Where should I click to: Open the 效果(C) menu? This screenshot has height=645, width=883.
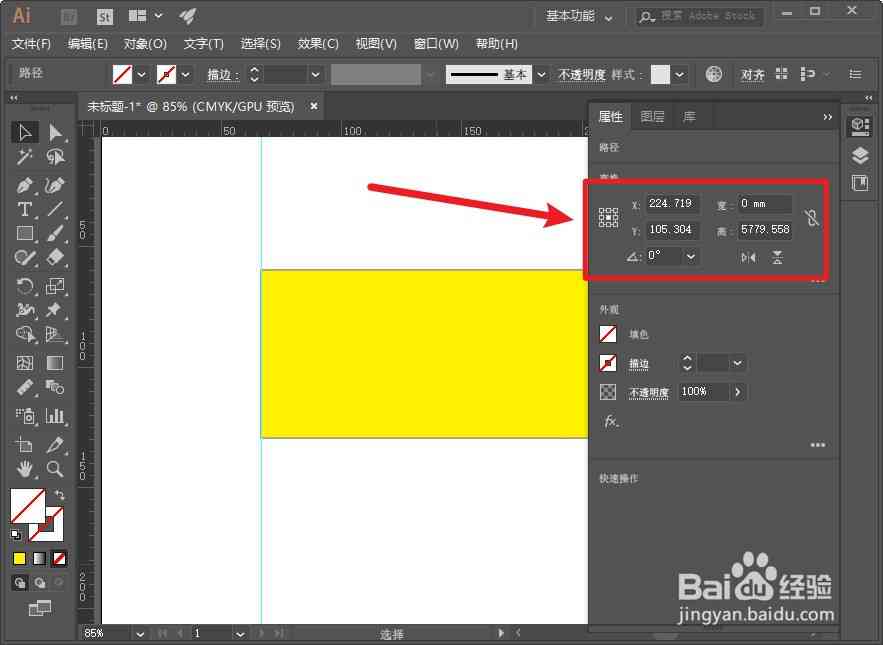tap(318, 44)
